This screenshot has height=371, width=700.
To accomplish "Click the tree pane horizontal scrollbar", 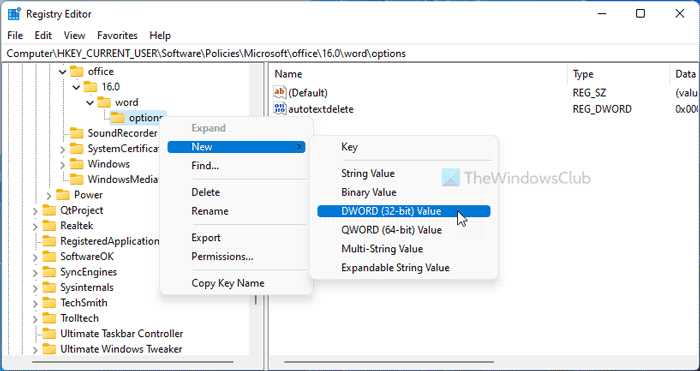I will 132,362.
